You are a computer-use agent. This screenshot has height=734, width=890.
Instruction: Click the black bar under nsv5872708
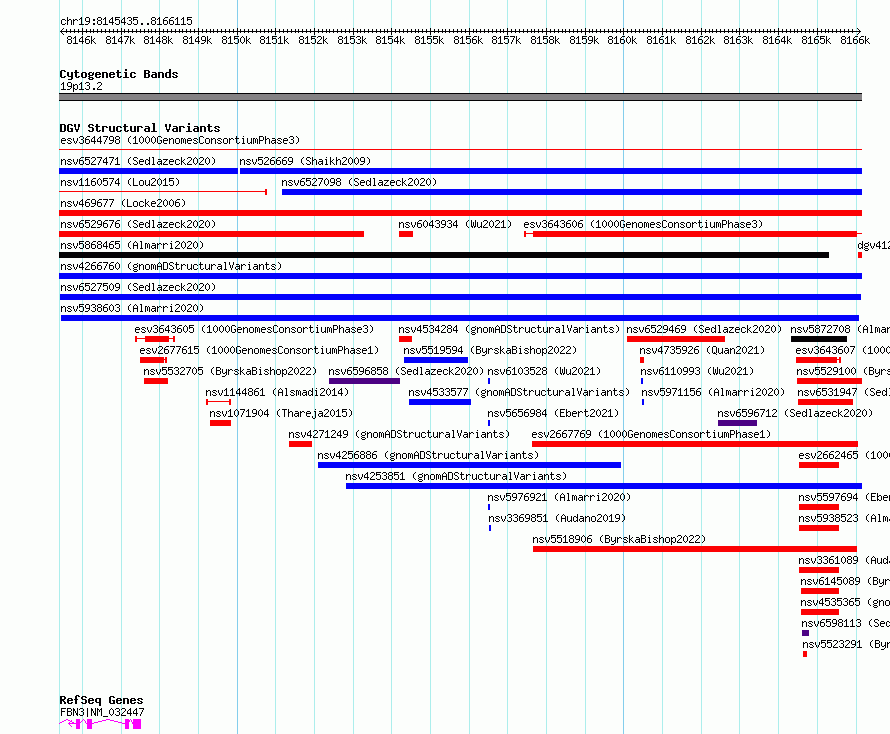(x=819, y=339)
